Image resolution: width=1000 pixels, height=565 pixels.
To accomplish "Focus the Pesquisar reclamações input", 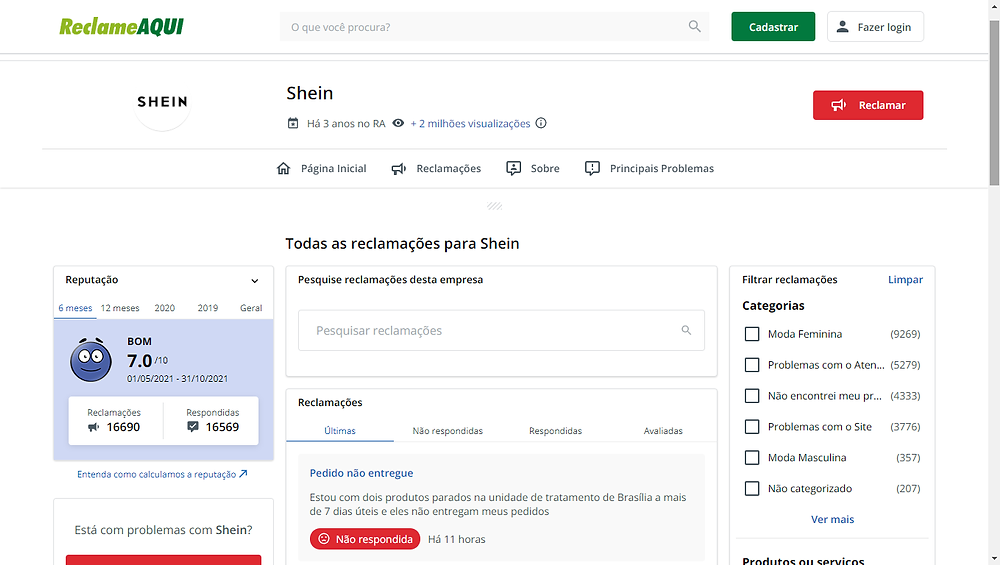I will point(501,330).
